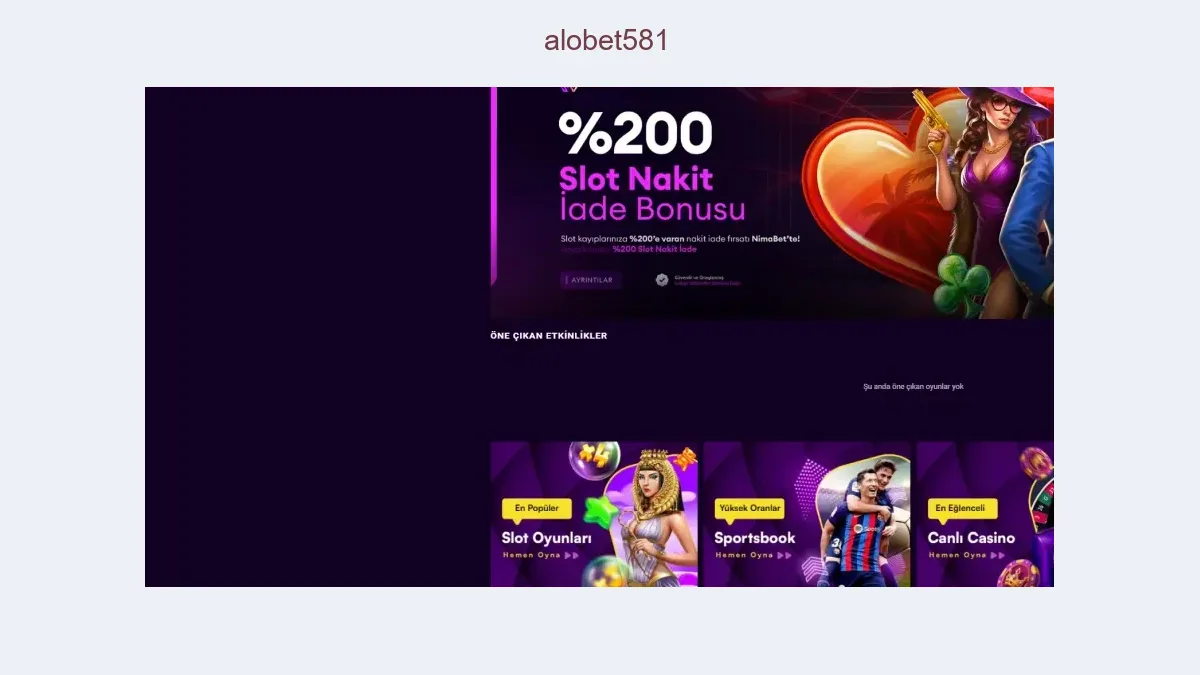Viewport: 1200px width, 675px height.
Task: Click the golden pistol in banner
Action: click(x=936, y=121)
